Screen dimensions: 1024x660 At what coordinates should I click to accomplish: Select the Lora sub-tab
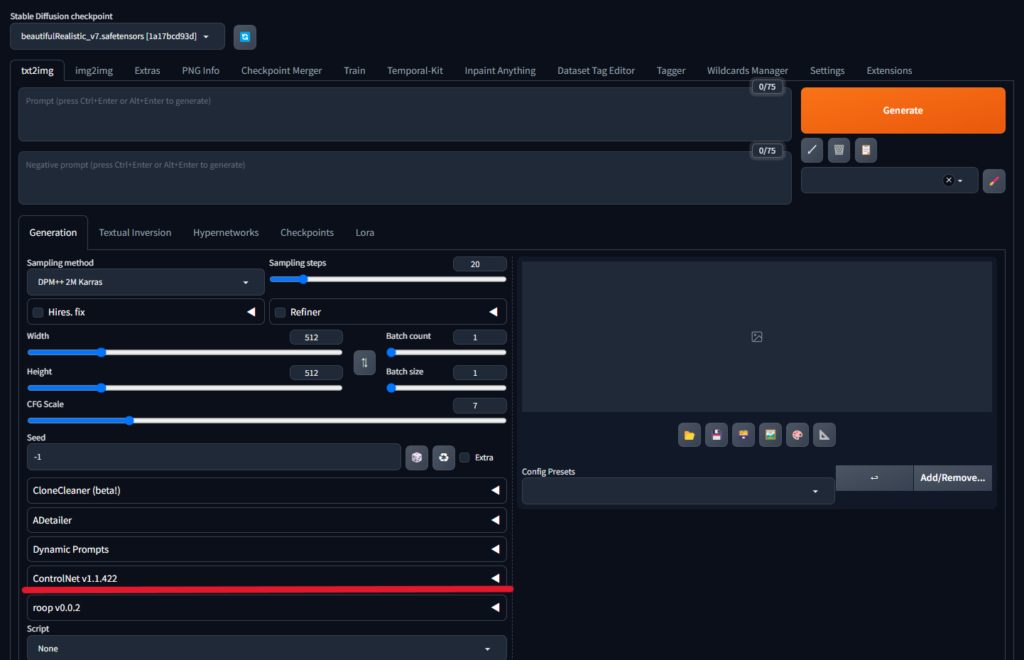(365, 232)
